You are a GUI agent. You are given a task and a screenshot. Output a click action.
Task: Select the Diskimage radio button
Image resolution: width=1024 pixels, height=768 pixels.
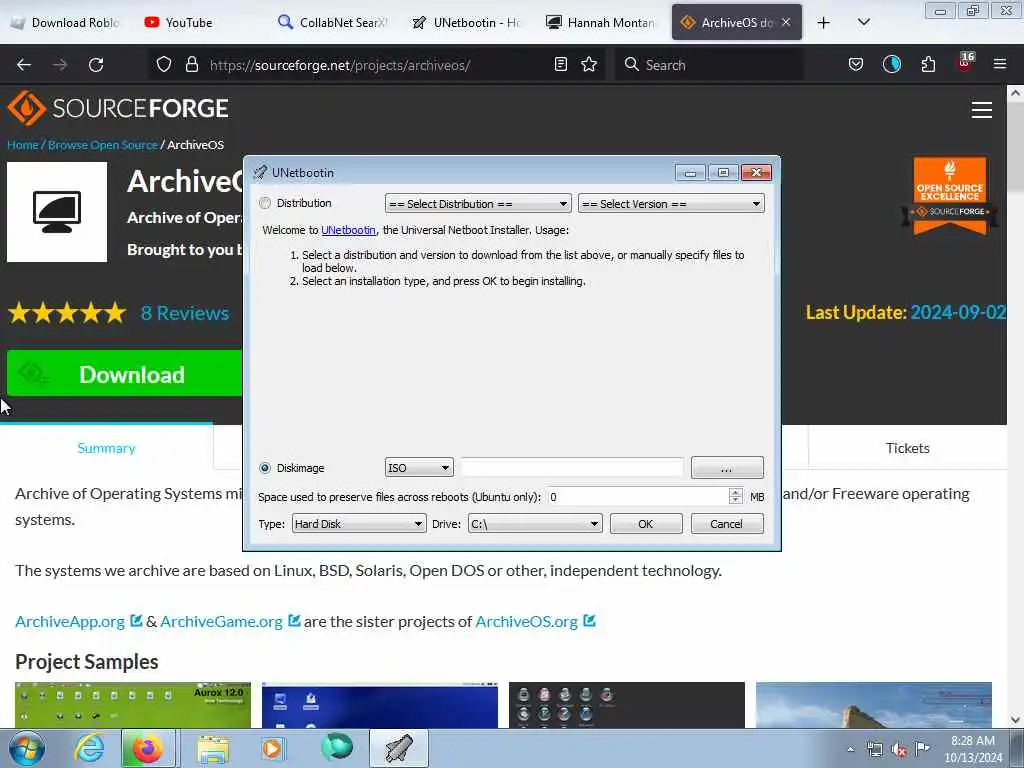click(x=264, y=468)
